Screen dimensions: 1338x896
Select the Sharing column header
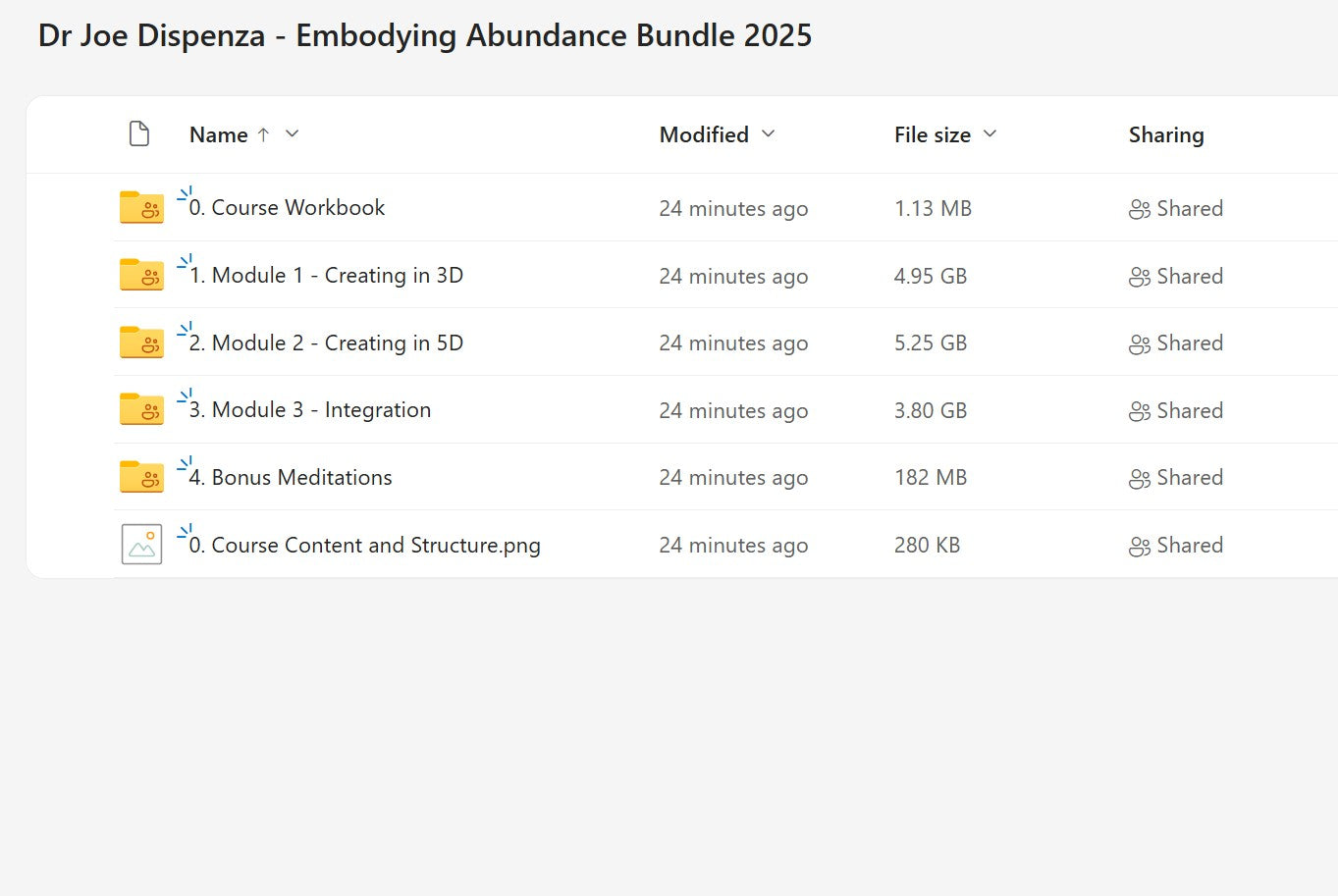(1165, 135)
